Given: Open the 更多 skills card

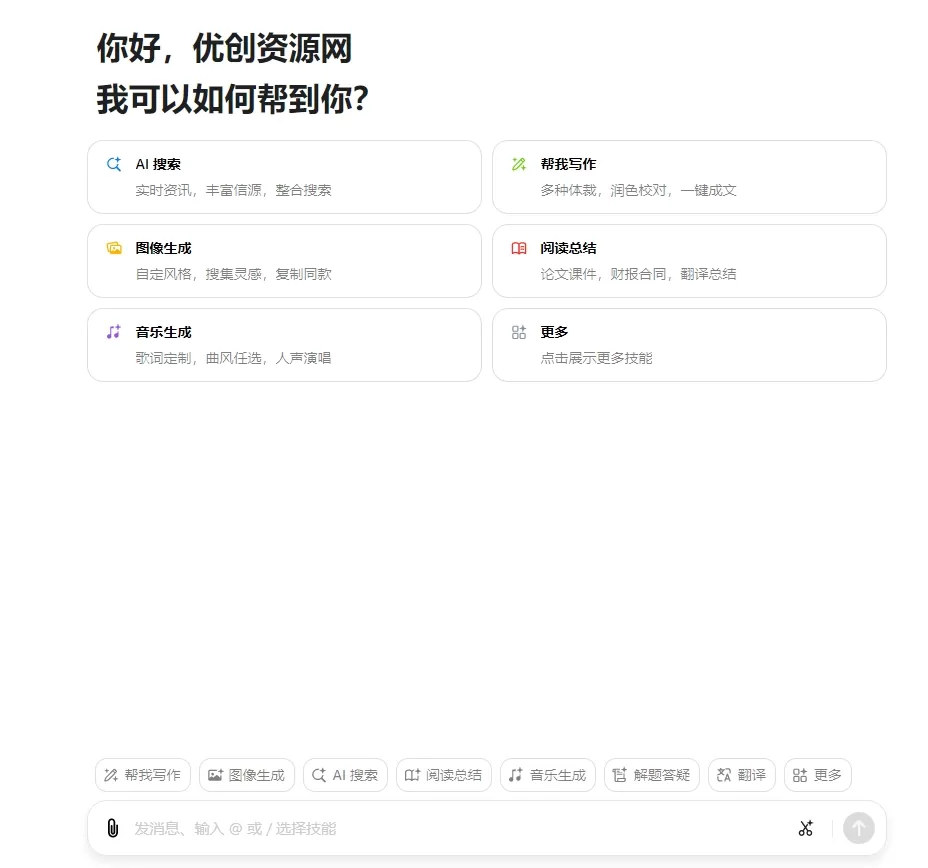Looking at the screenshot, I should (x=689, y=345).
